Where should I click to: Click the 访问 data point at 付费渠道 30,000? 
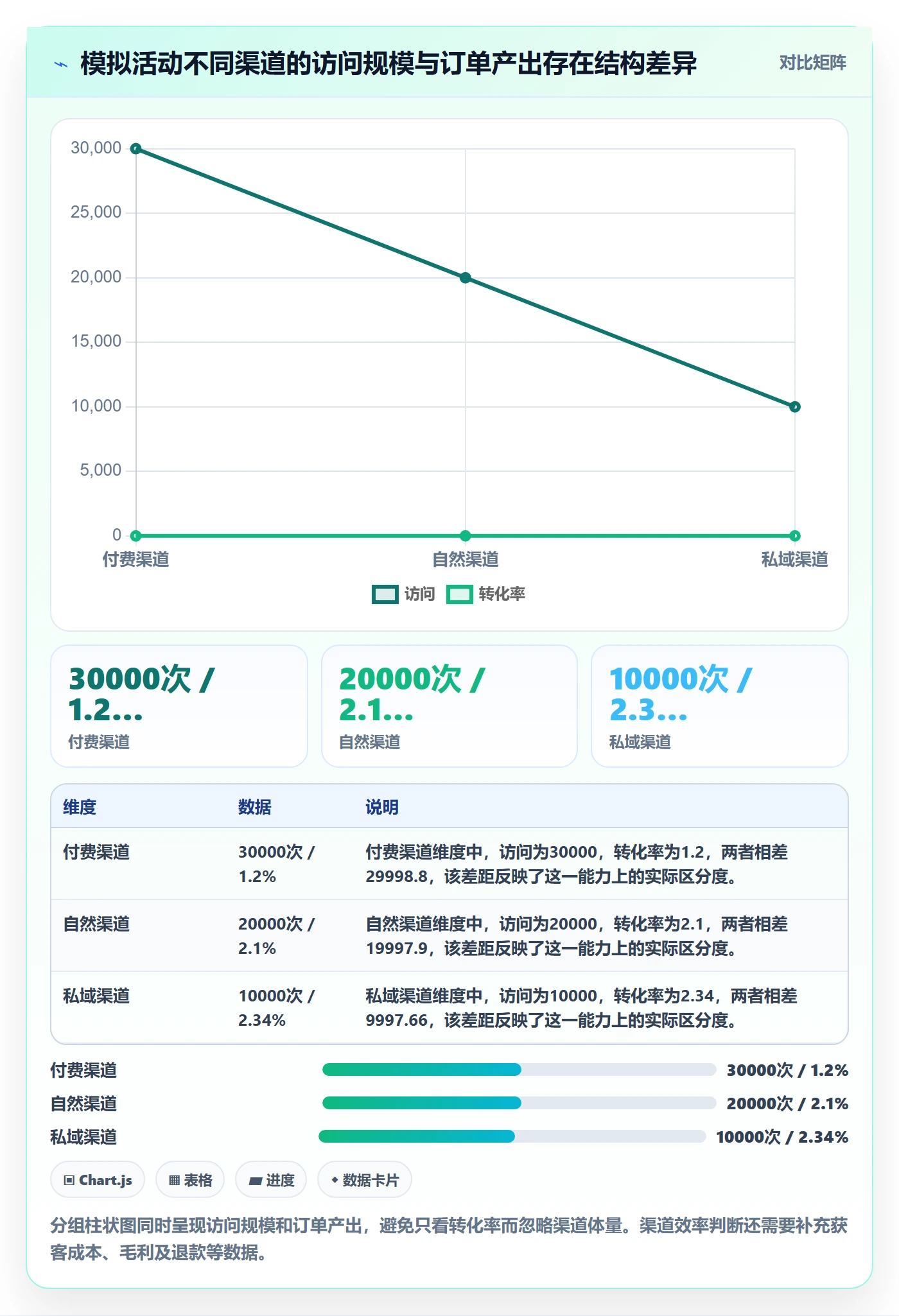click(136, 149)
